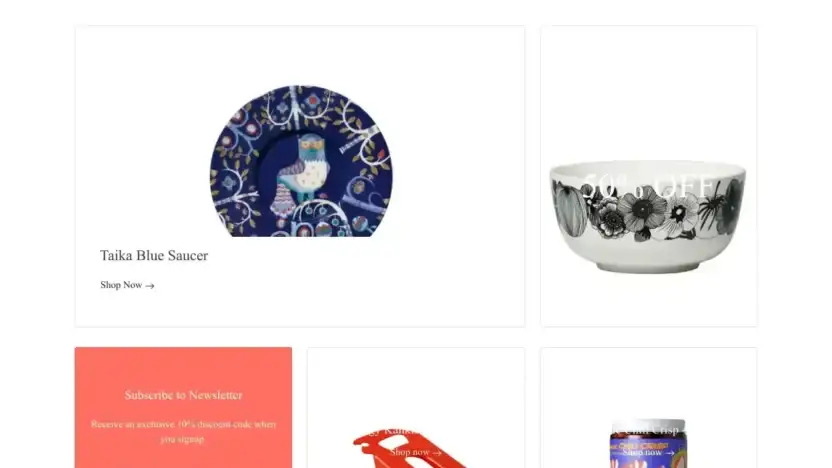The width and height of the screenshot is (832, 468).
Task: Select the blue owl saucer image
Action: [301, 161]
